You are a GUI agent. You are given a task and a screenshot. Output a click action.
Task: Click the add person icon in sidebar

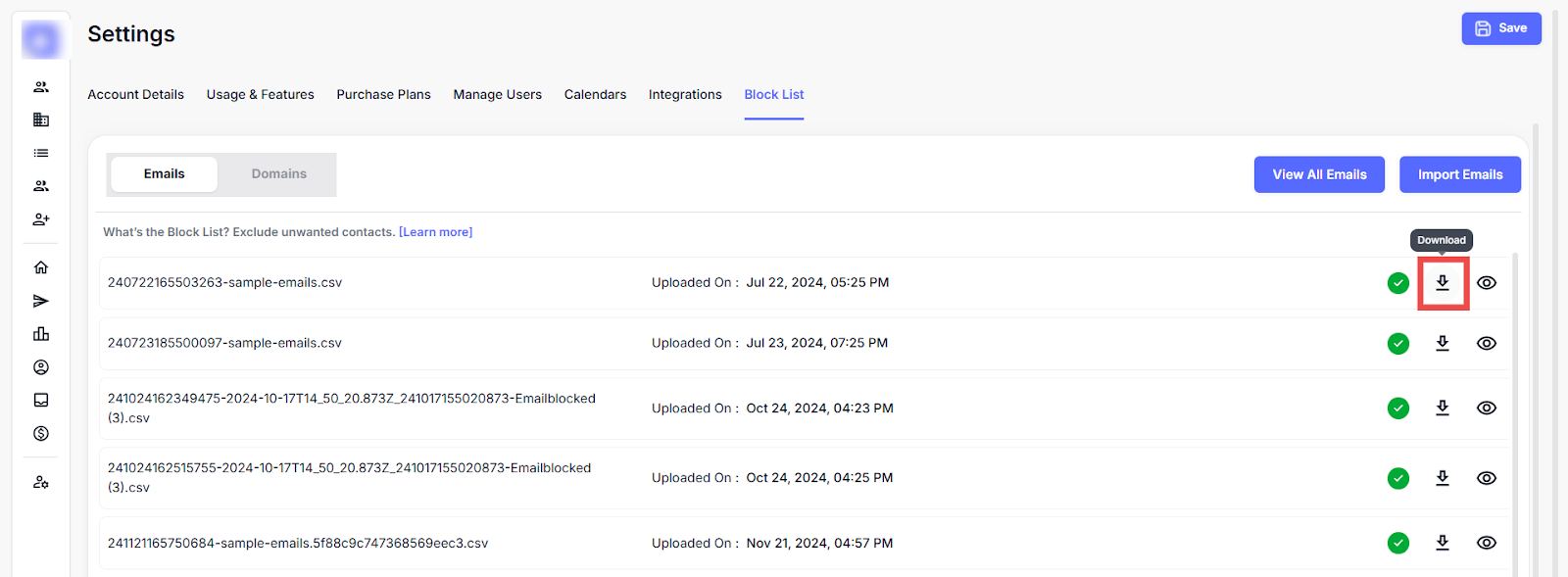[x=41, y=219]
